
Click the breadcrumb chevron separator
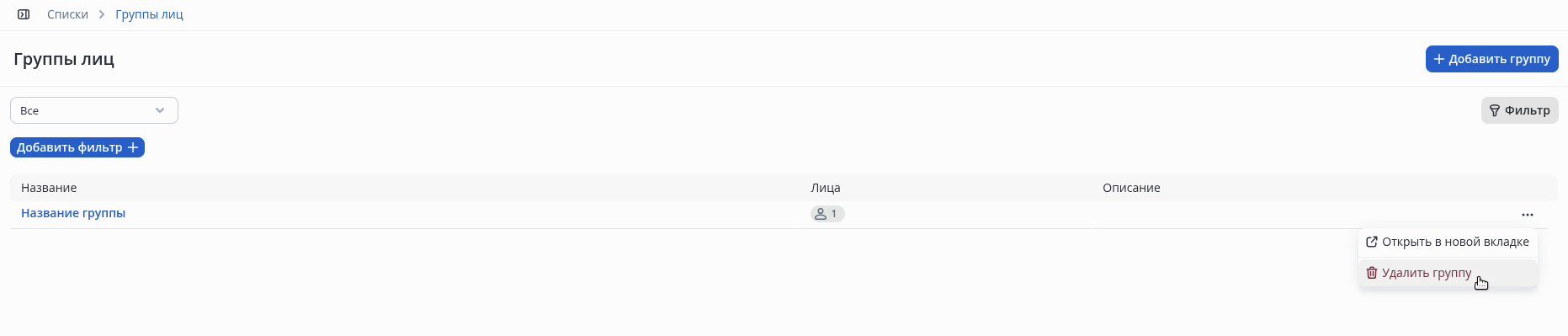(102, 14)
